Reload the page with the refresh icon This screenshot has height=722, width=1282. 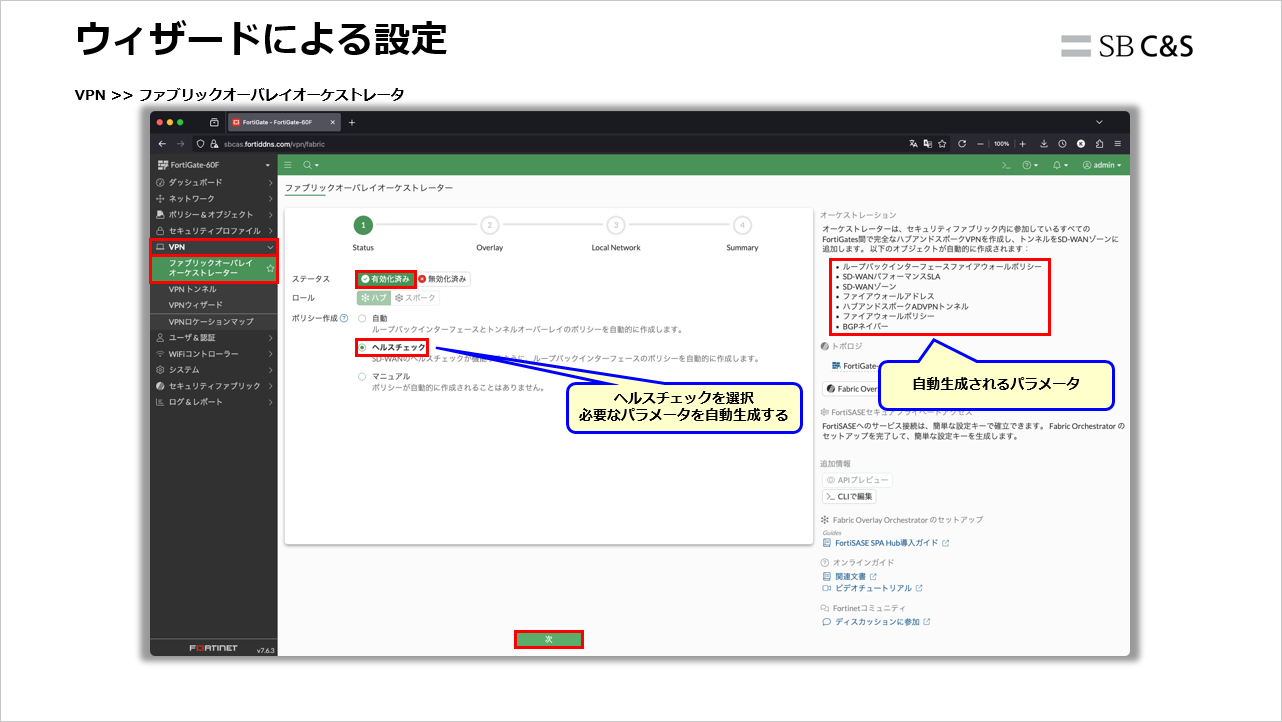pos(962,143)
